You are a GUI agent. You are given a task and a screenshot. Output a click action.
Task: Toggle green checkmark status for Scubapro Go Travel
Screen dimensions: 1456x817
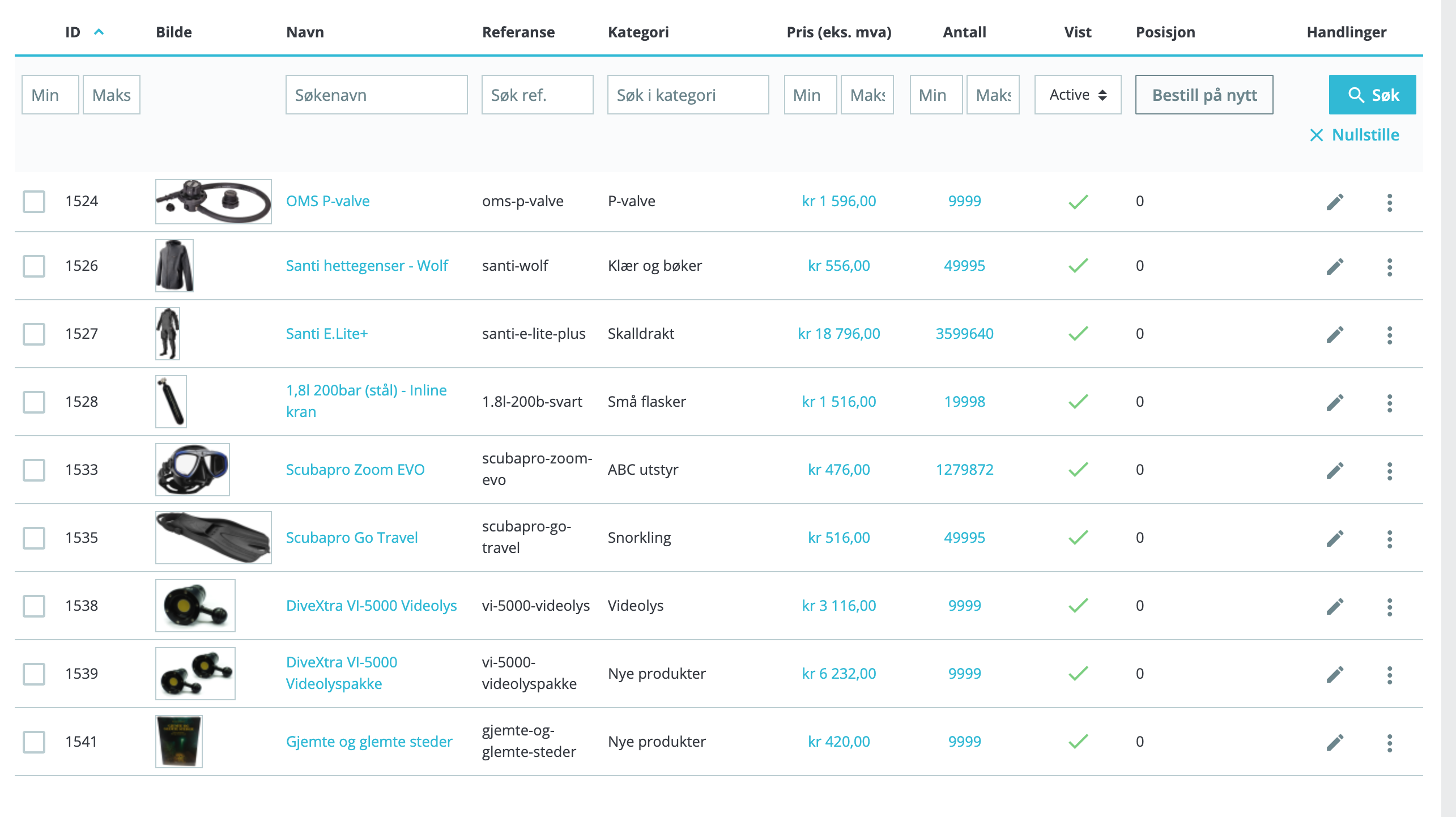[1078, 537]
